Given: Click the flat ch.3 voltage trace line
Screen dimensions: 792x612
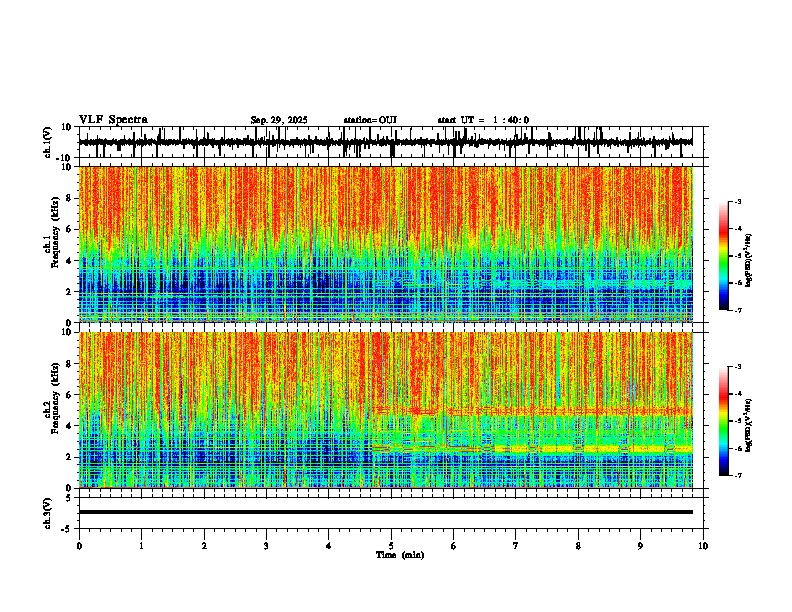Looking at the screenshot, I should pos(385,512).
